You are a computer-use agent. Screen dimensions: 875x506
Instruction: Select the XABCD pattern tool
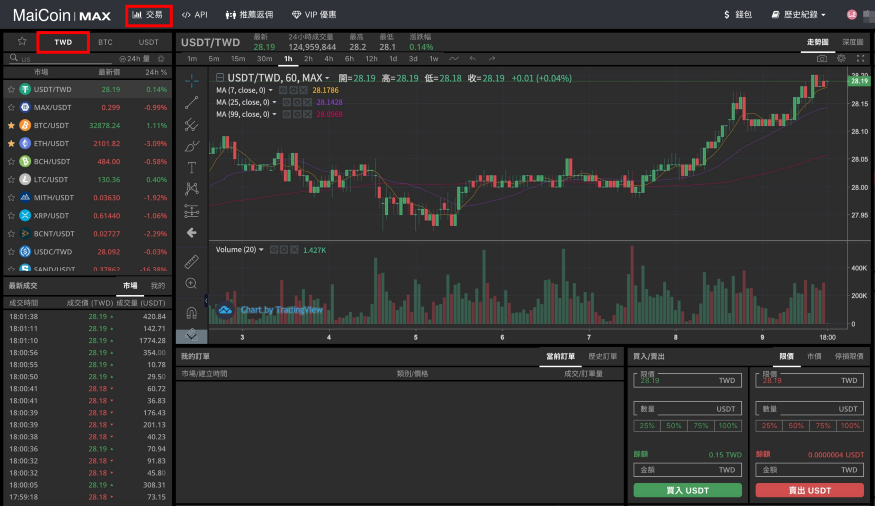click(191, 189)
